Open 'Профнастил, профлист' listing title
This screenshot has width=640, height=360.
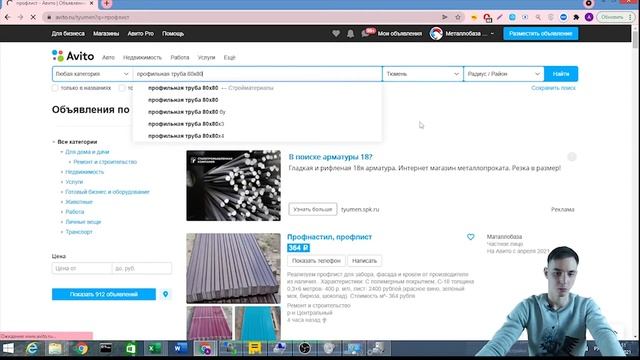[x=329, y=237]
